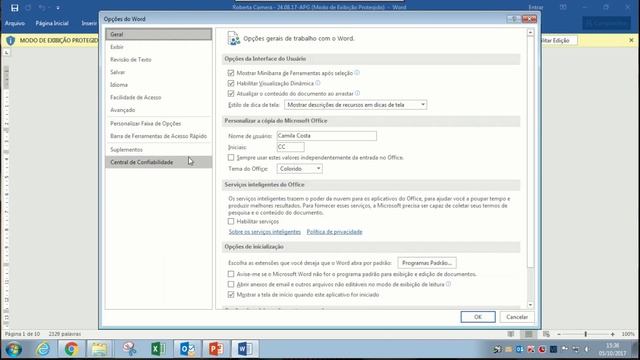Click info icon beside Abrir anexos de email
640x360 pixels.
(448, 284)
